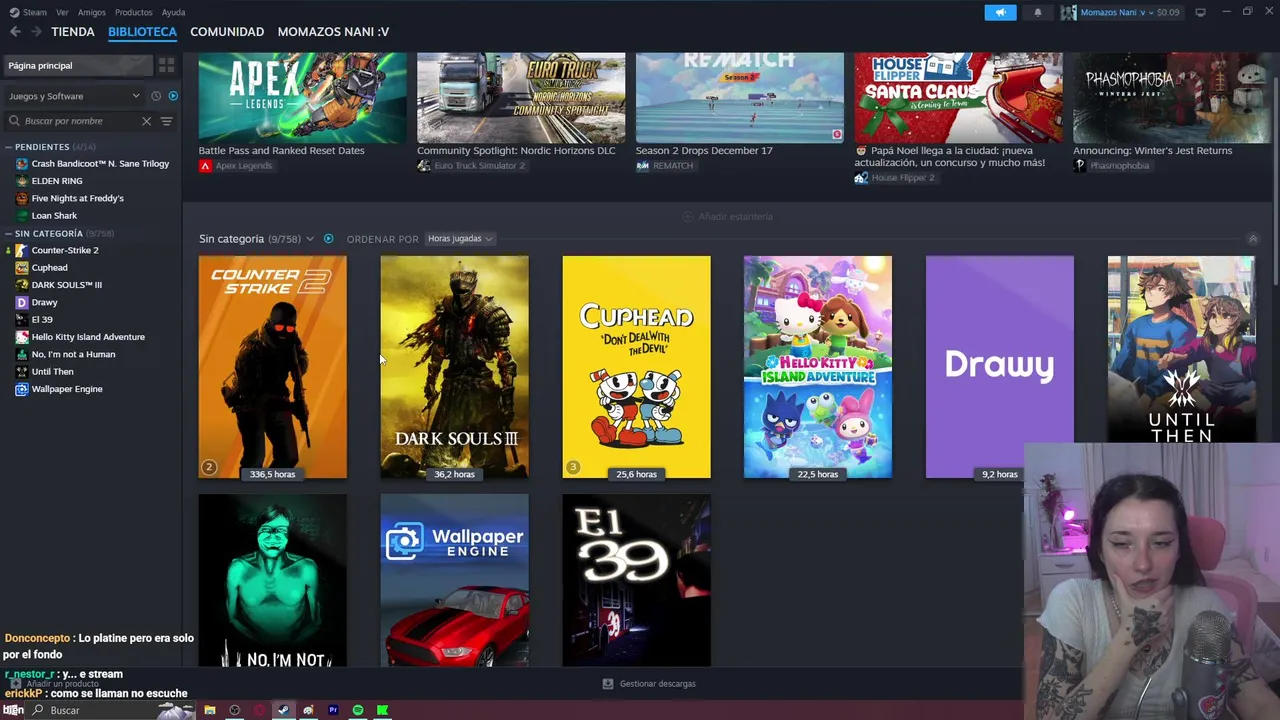The image size is (1280, 720).
Task: Collapse the PENDIENTES category
Action: (x=8, y=147)
